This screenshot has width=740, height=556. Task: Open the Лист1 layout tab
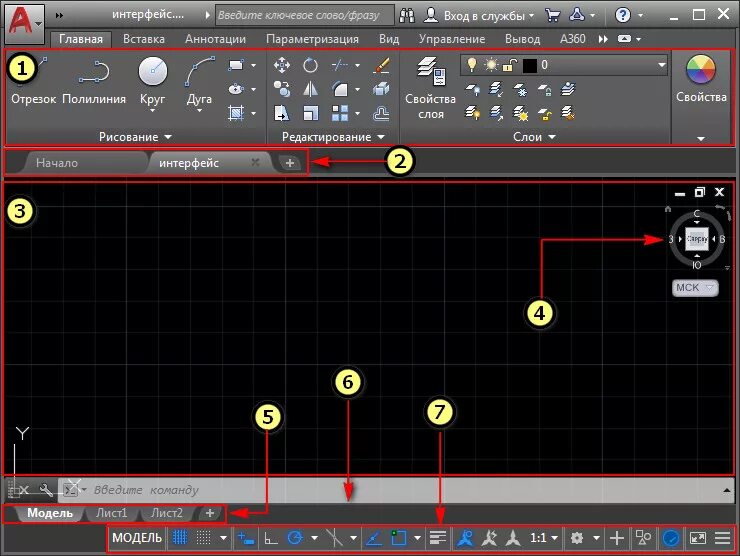tap(111, 513)
